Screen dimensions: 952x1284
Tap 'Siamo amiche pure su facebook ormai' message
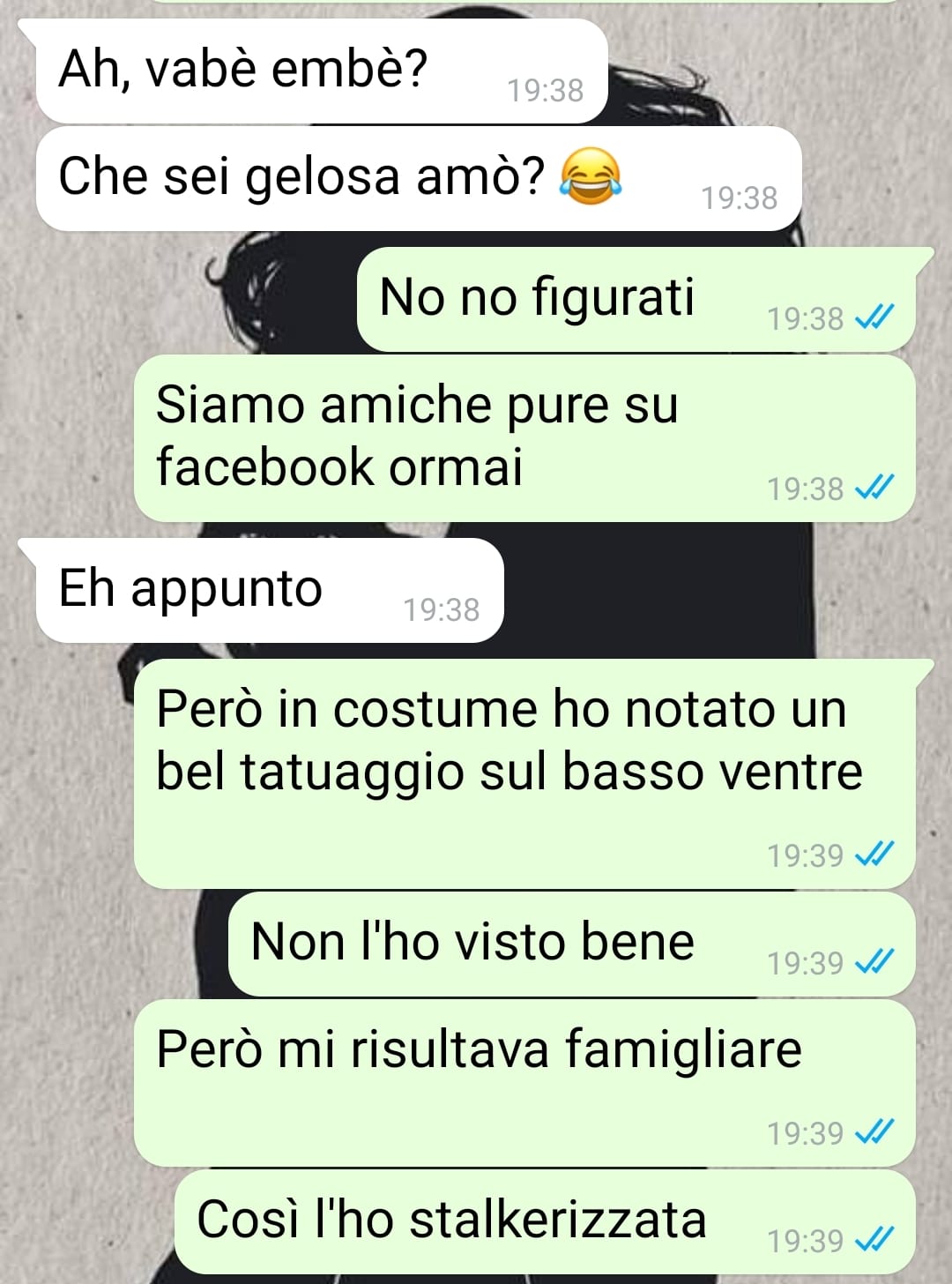coord(524,438)
